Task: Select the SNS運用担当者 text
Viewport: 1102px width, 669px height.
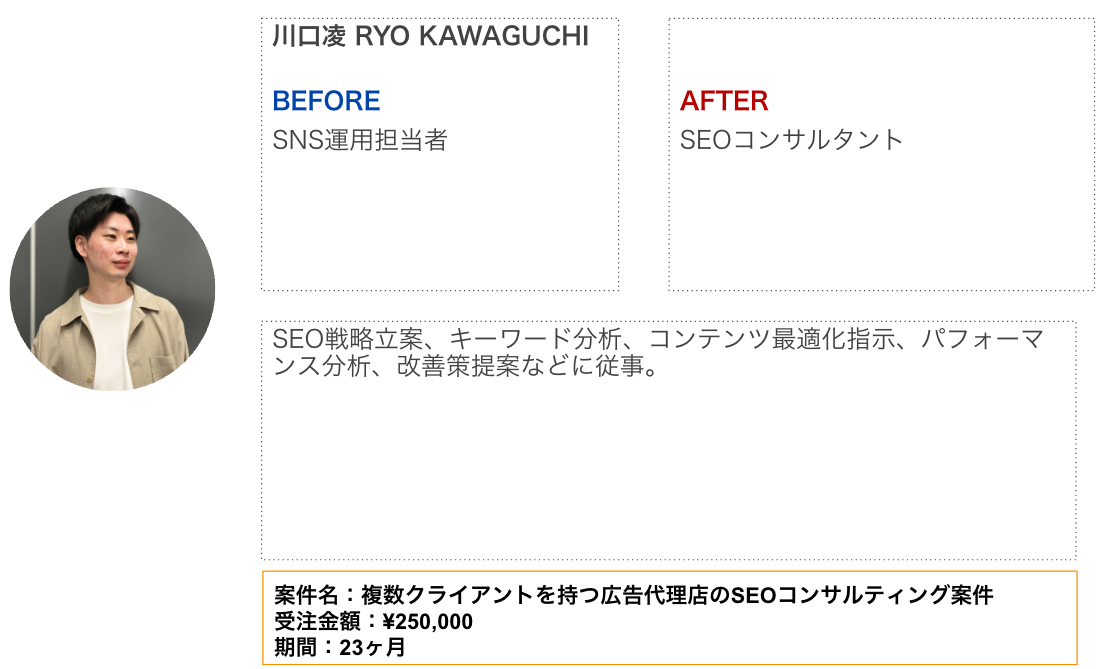Action: [360, 140]
